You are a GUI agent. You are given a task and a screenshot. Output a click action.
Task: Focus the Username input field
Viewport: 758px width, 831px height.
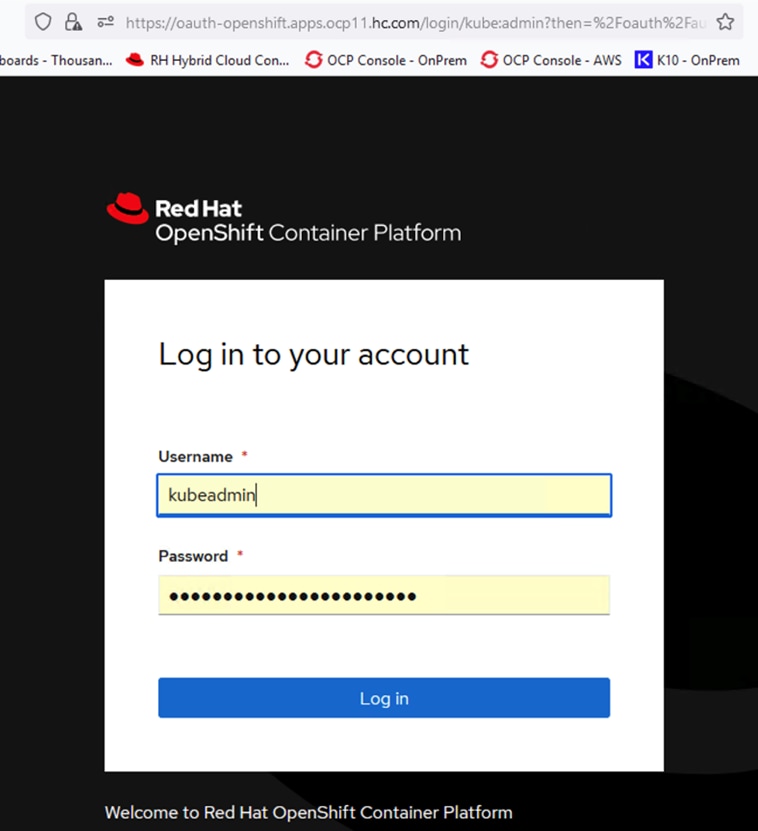(x=384, y=495)
